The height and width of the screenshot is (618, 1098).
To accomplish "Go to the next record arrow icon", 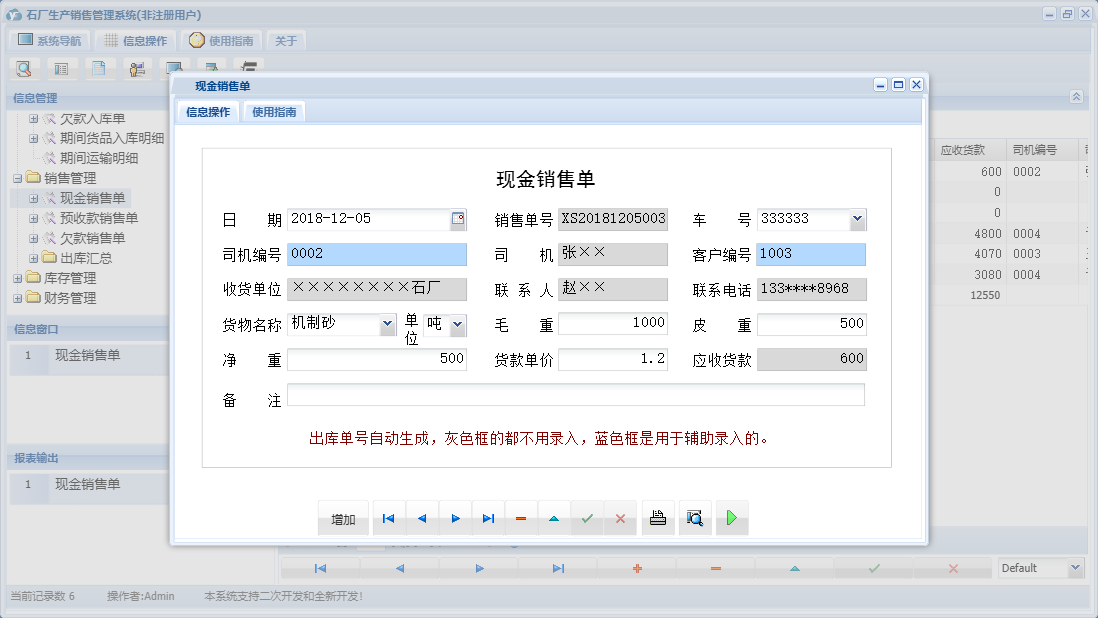I will (455, 518).
